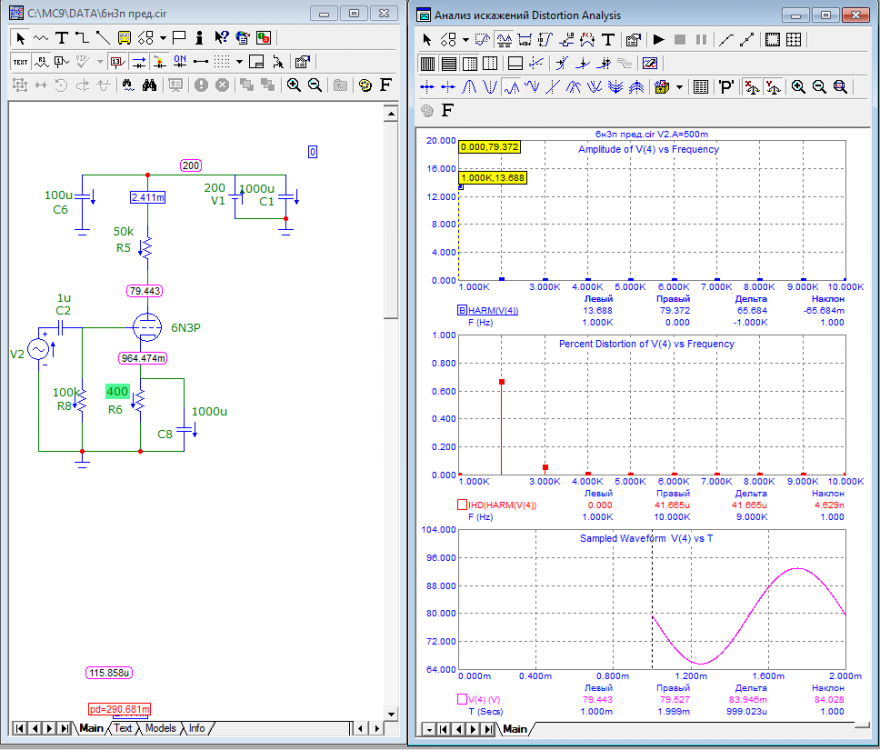The height and width of the screenshot is (750, 880).
Task: Toggle HARM(V(4)) curve selection box
Action: coord(462,310)
